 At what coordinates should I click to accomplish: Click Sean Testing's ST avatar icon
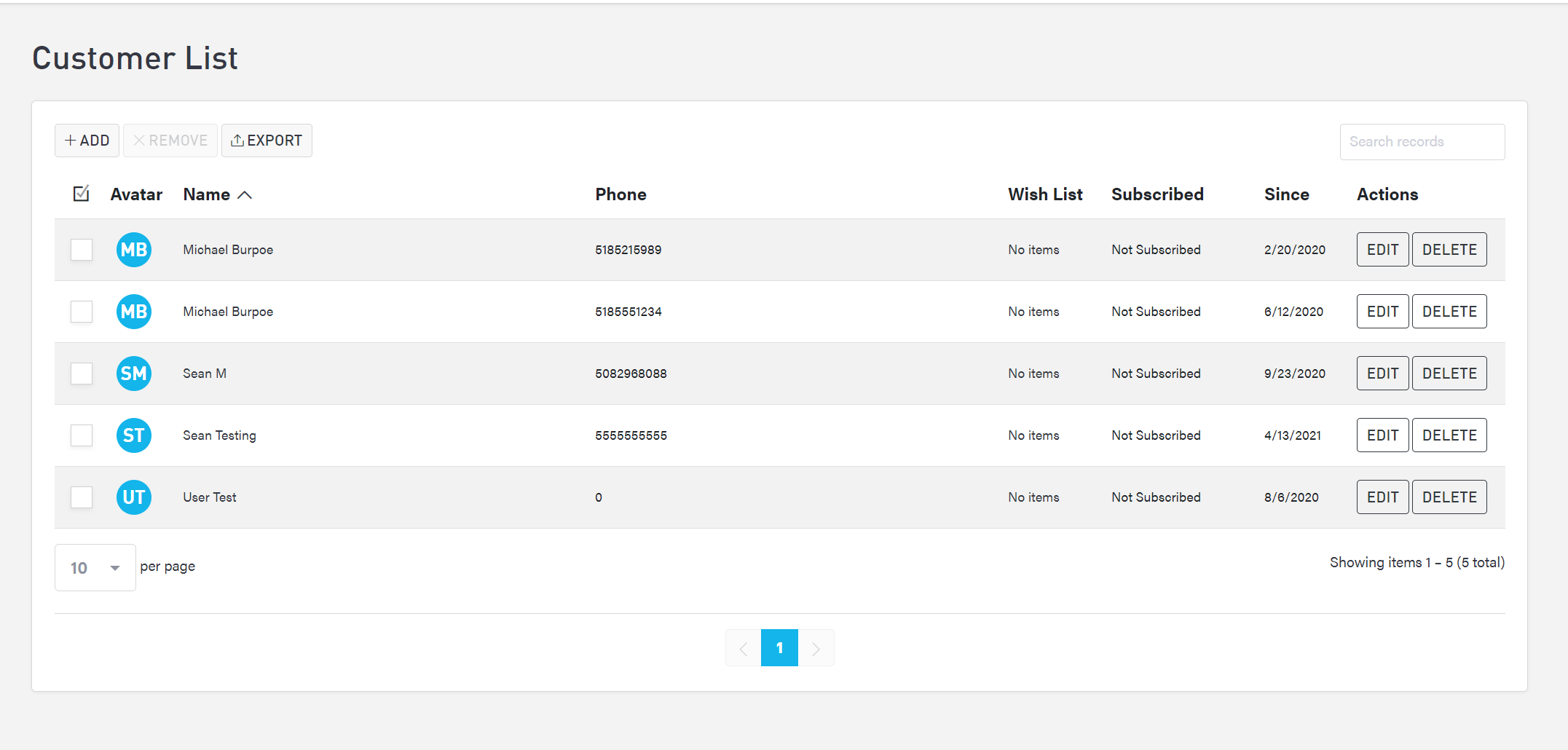coord(133,435)
